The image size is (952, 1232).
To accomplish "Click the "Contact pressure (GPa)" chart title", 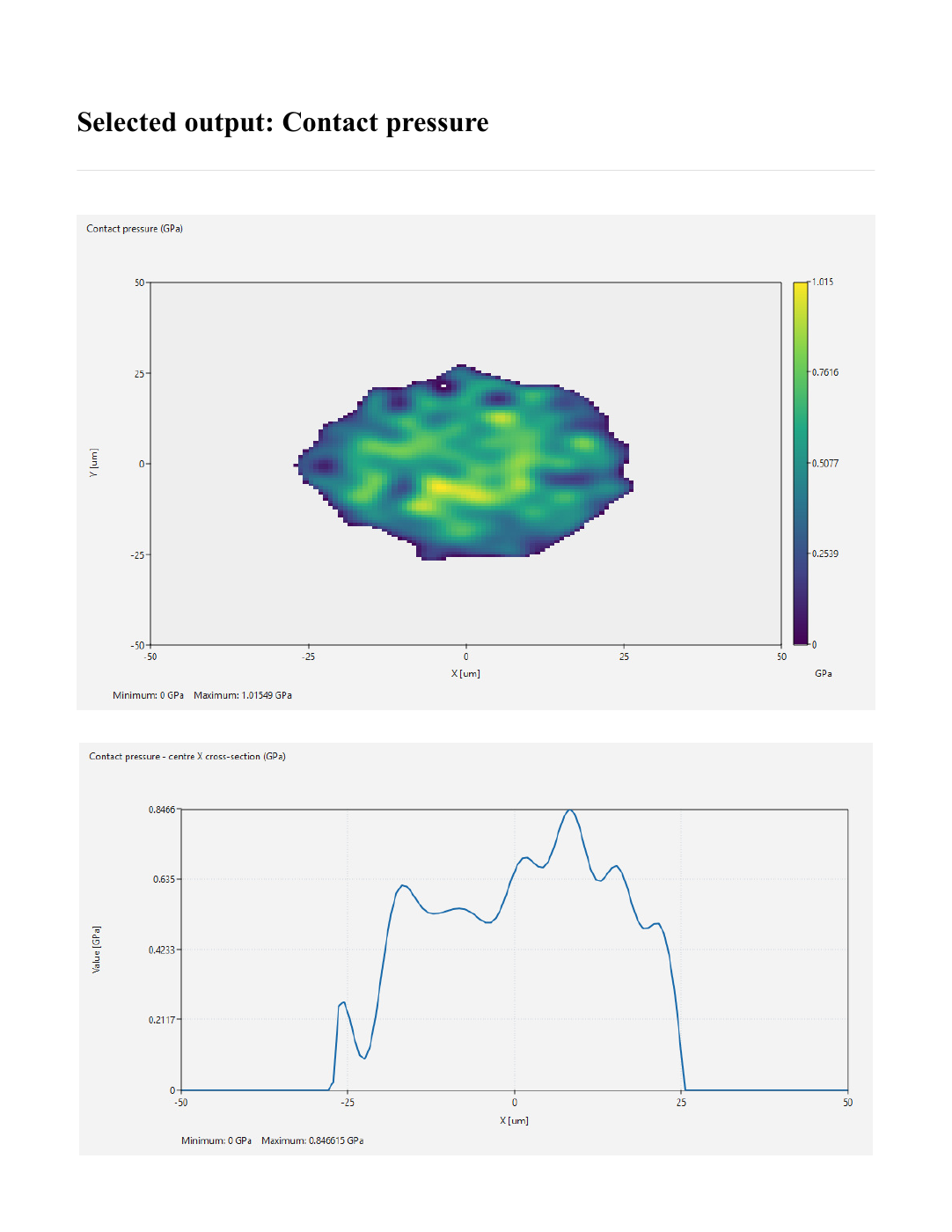I will click(135, 229).
